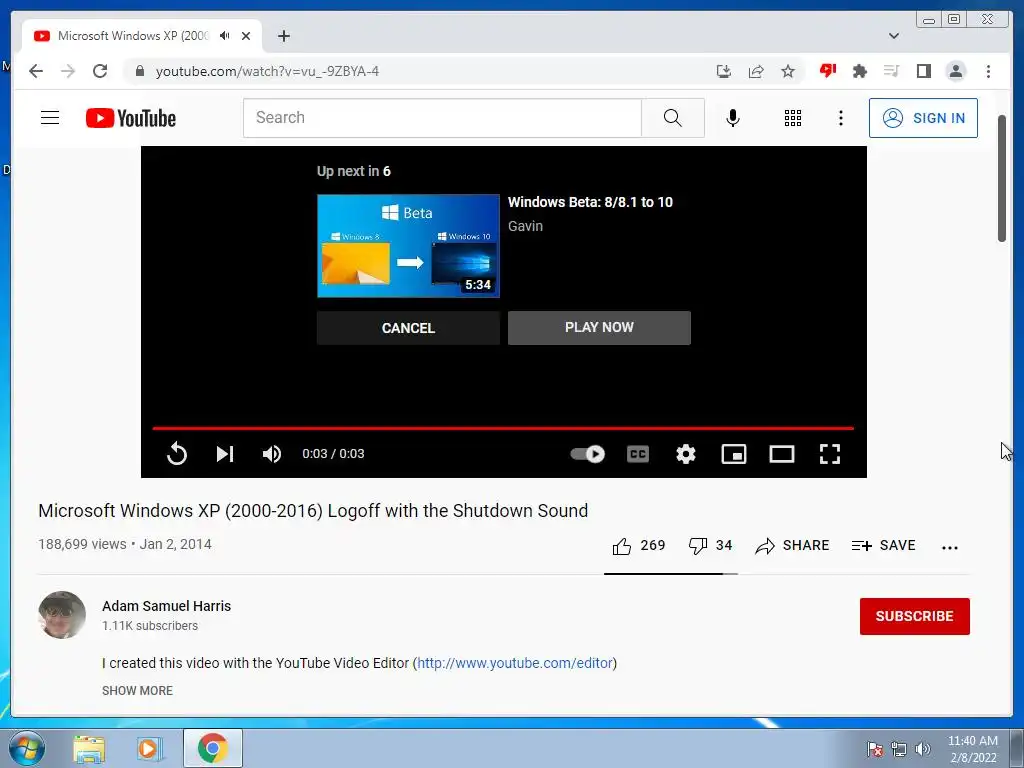Screen dimensions: 1024x768
Task: Go to YouTube home via logo
Action: [x=131, y=118]
